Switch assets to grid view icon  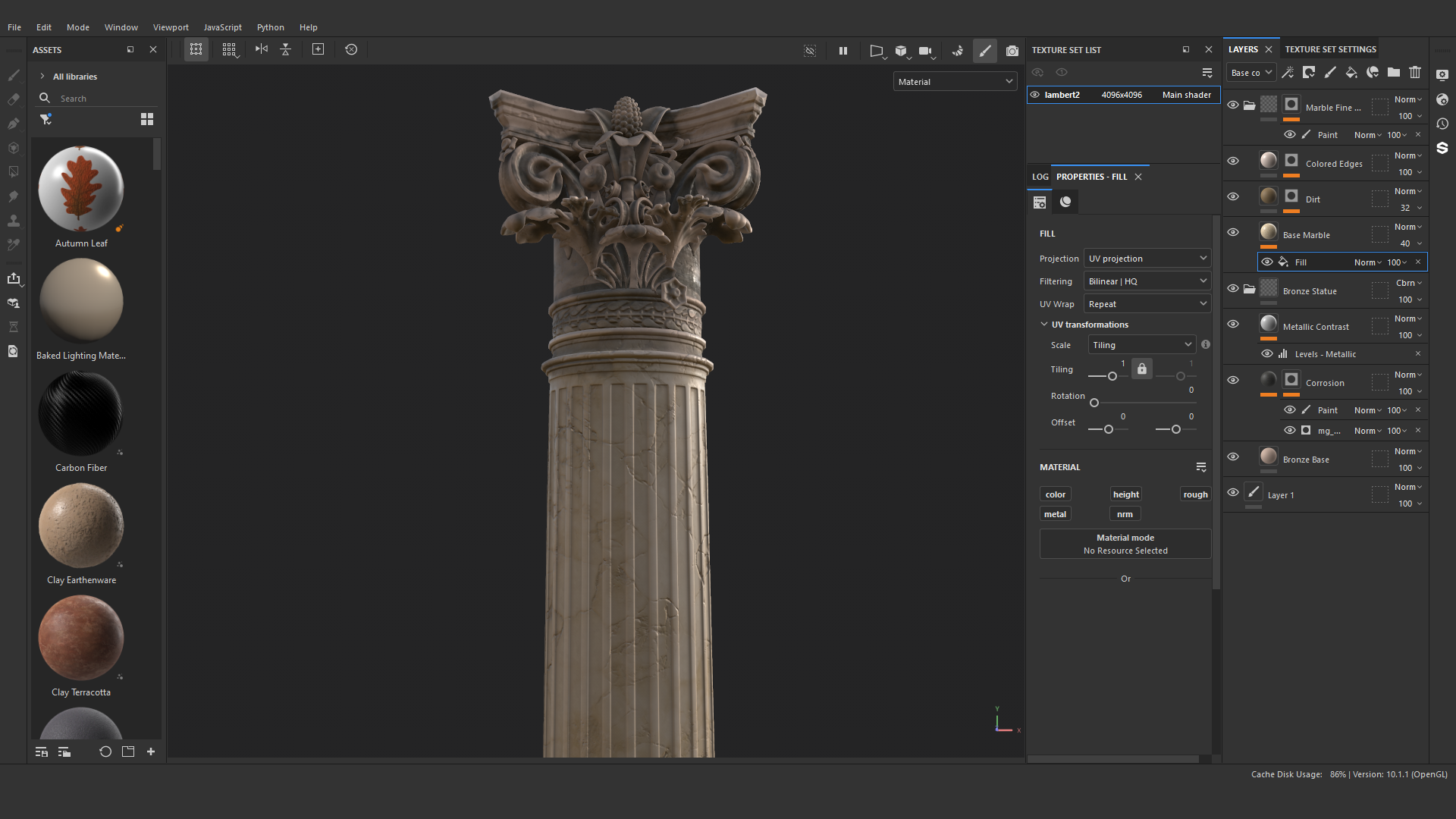(147, 119)
